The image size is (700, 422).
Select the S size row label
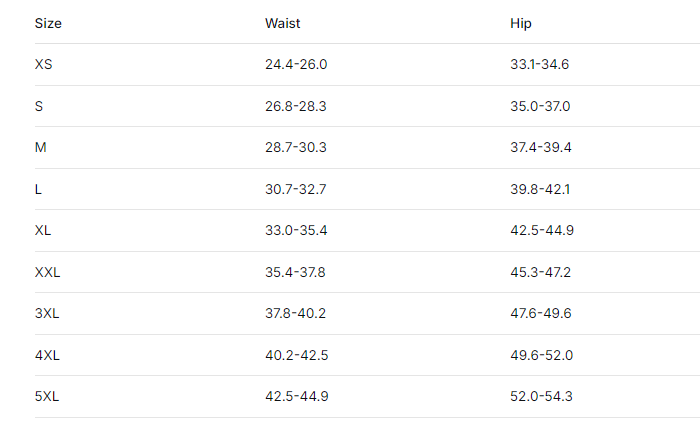pyautogui.click(x=39, y=106)
